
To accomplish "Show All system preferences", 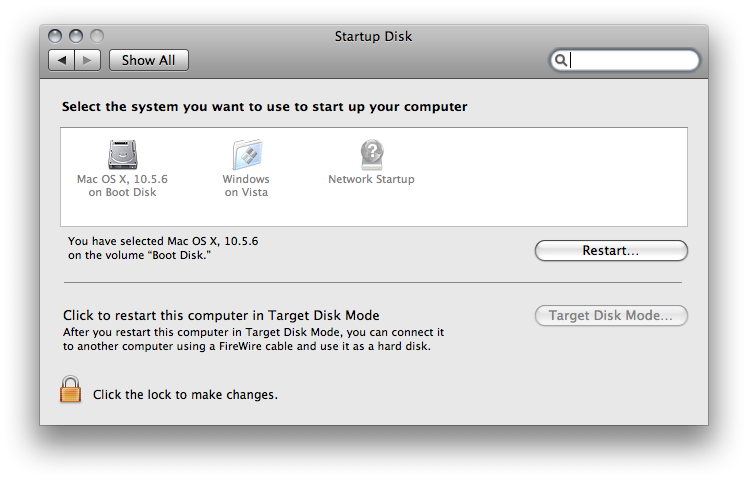I will (149, 61).
